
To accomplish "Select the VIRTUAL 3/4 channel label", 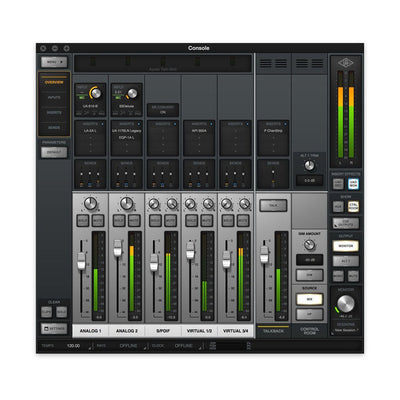I will coord(236,331).
